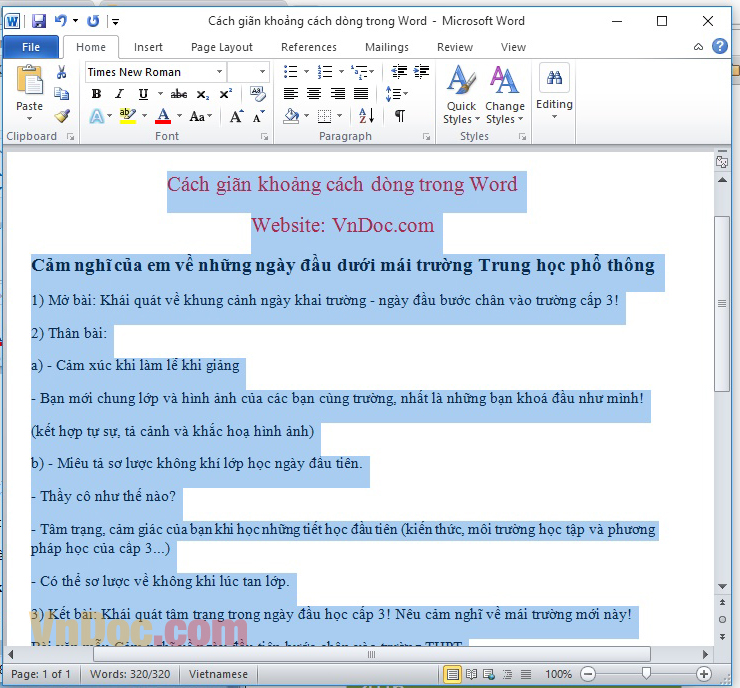This screenshot has height=688, width=740.
Task: Save the document with the floppy icon
Action: pyautogui.click(x=39, y=21)
